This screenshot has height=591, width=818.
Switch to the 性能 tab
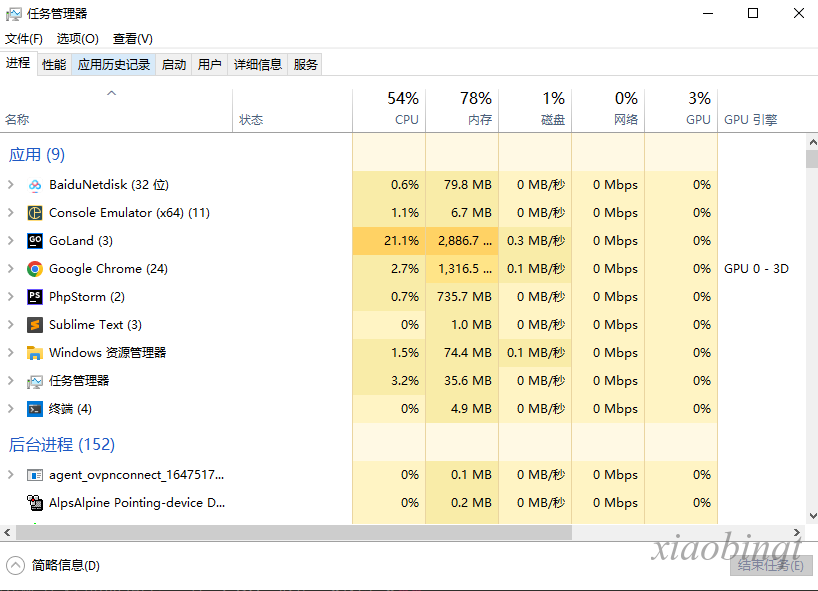(54, 65)
